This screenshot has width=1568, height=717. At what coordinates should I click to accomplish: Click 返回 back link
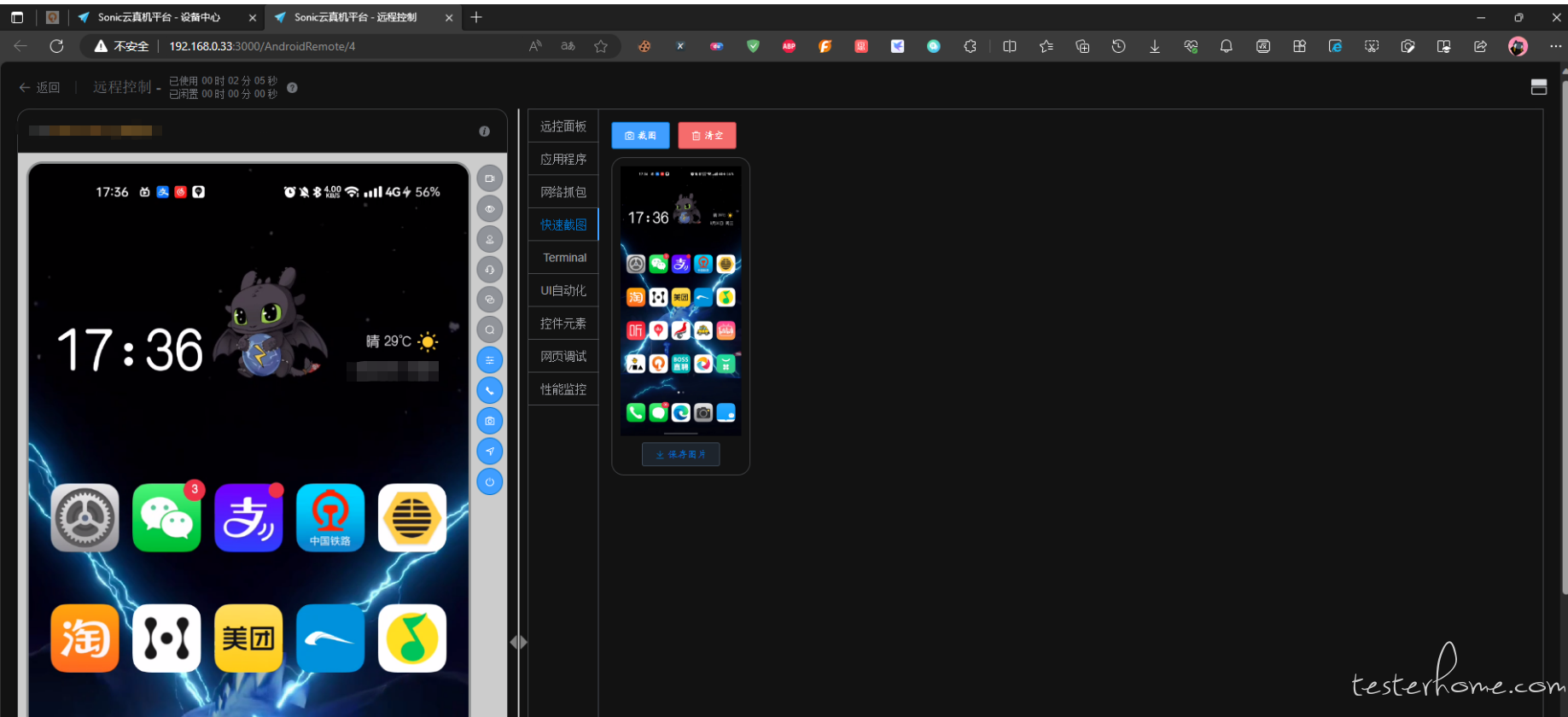[x=40, y=87]
